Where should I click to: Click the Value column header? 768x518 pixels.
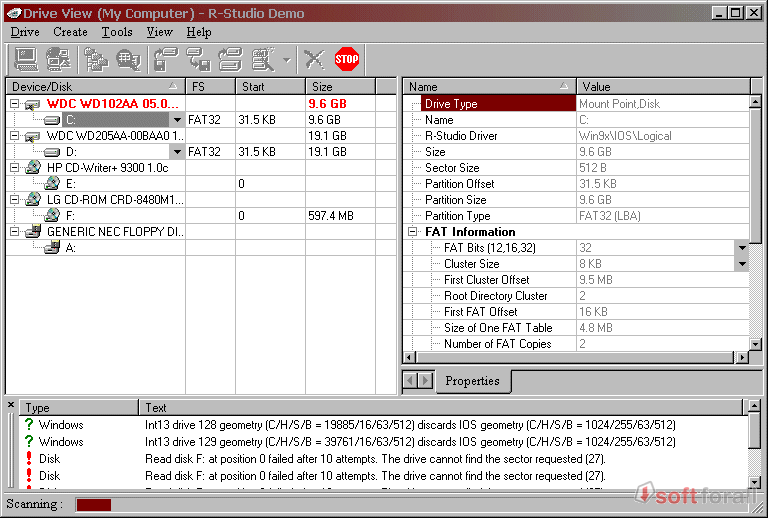coord(663,87)
